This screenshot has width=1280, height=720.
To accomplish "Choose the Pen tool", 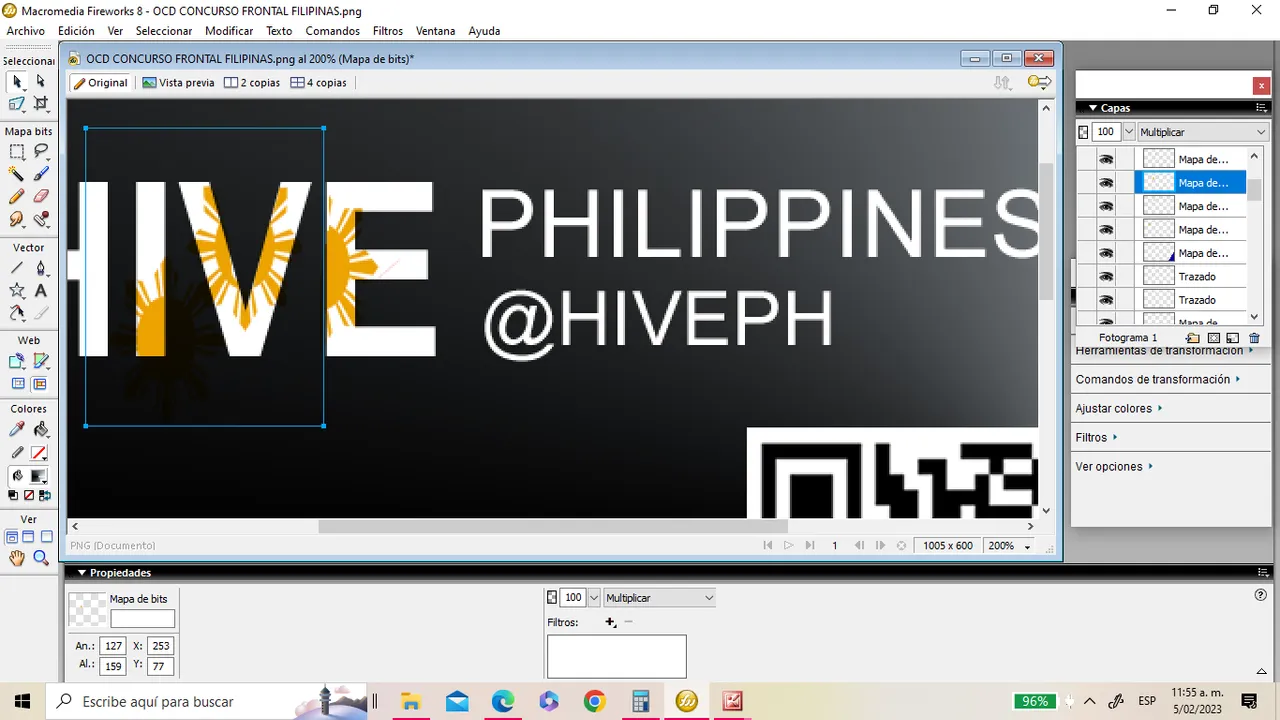I will pos(41,267).
